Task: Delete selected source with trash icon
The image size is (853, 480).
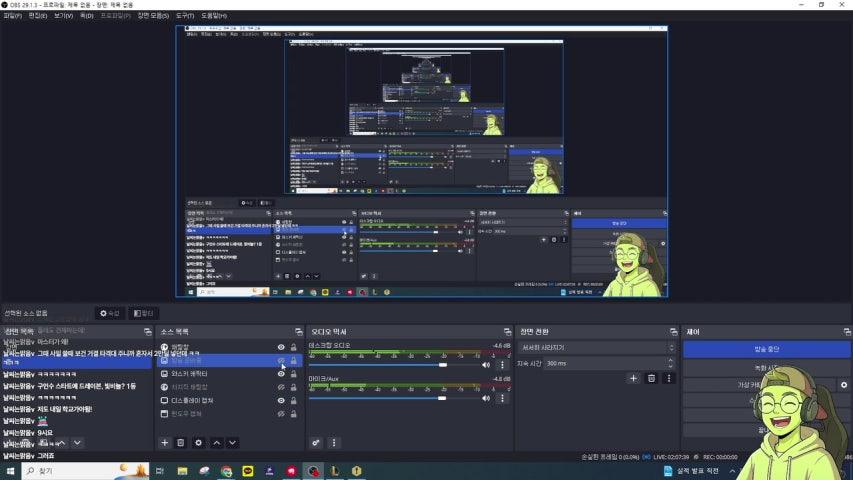Action: point(181,442)
